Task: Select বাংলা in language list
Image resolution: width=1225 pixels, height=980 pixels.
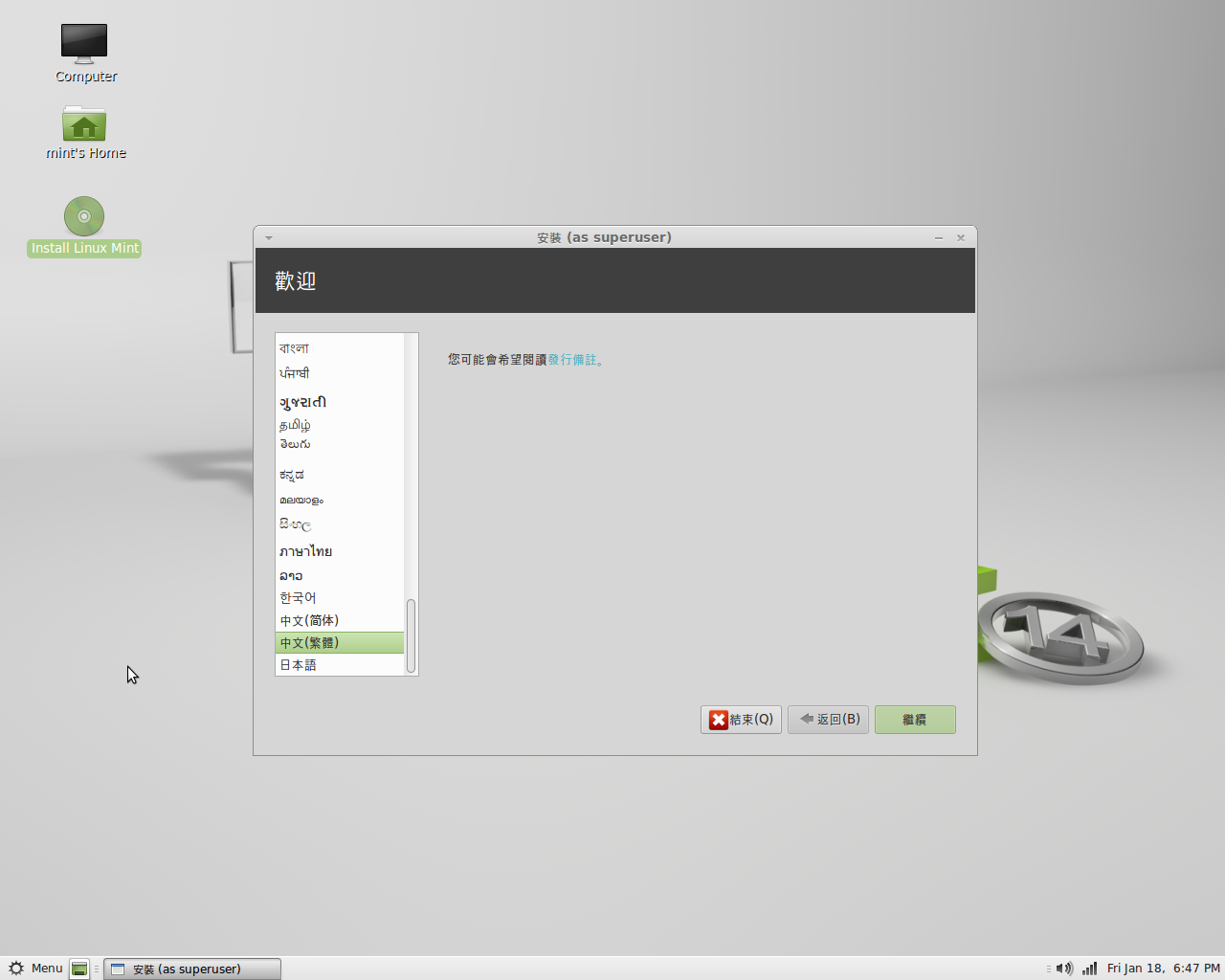Action: (x=340, y=348)
